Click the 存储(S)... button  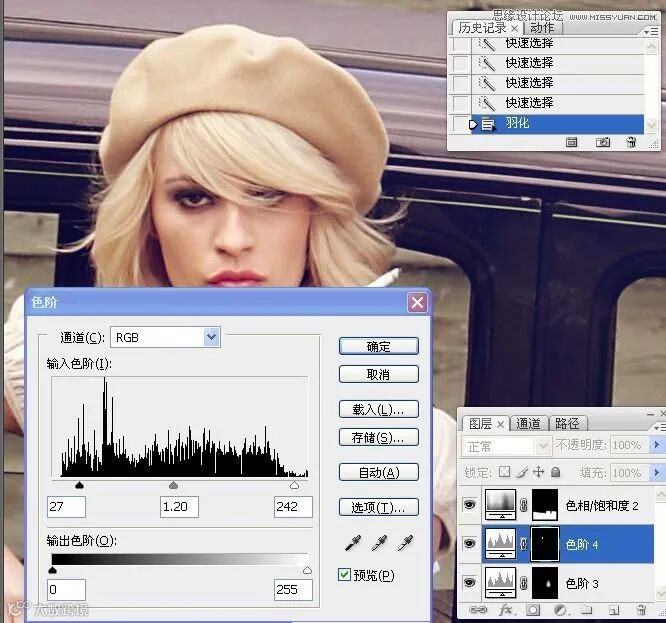tap(378, 437)
